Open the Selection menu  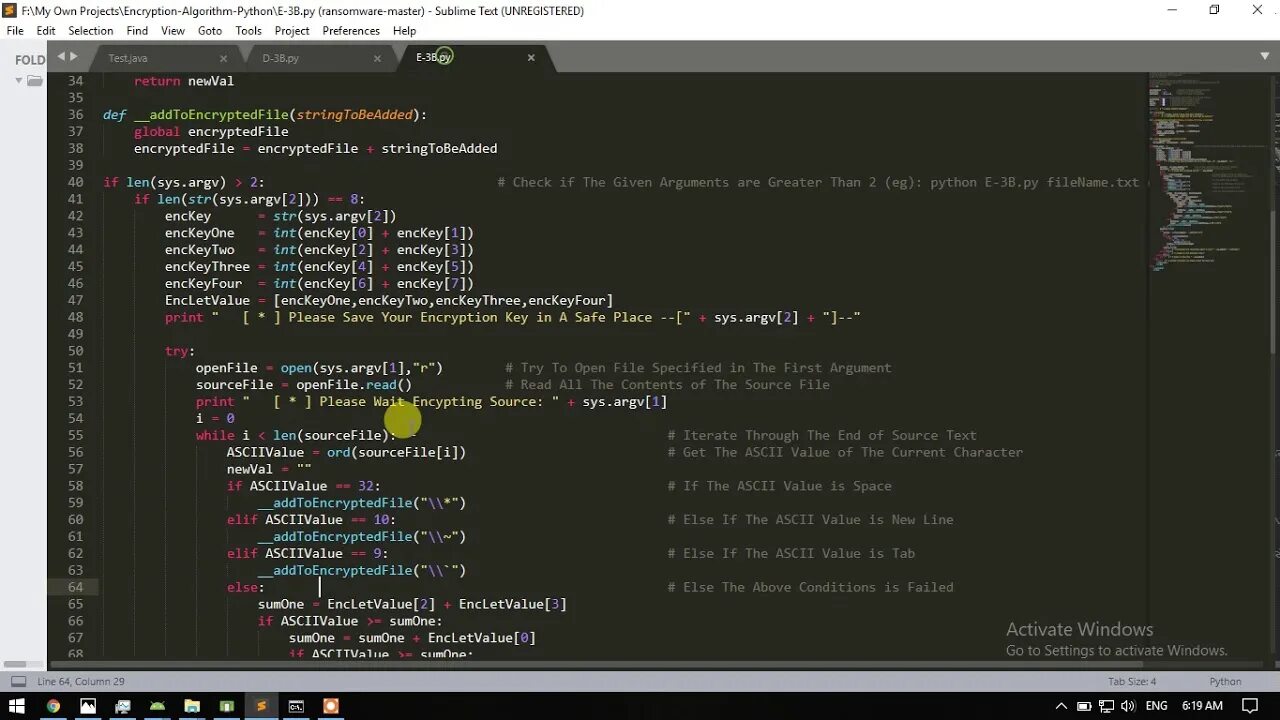pos(91,31)
